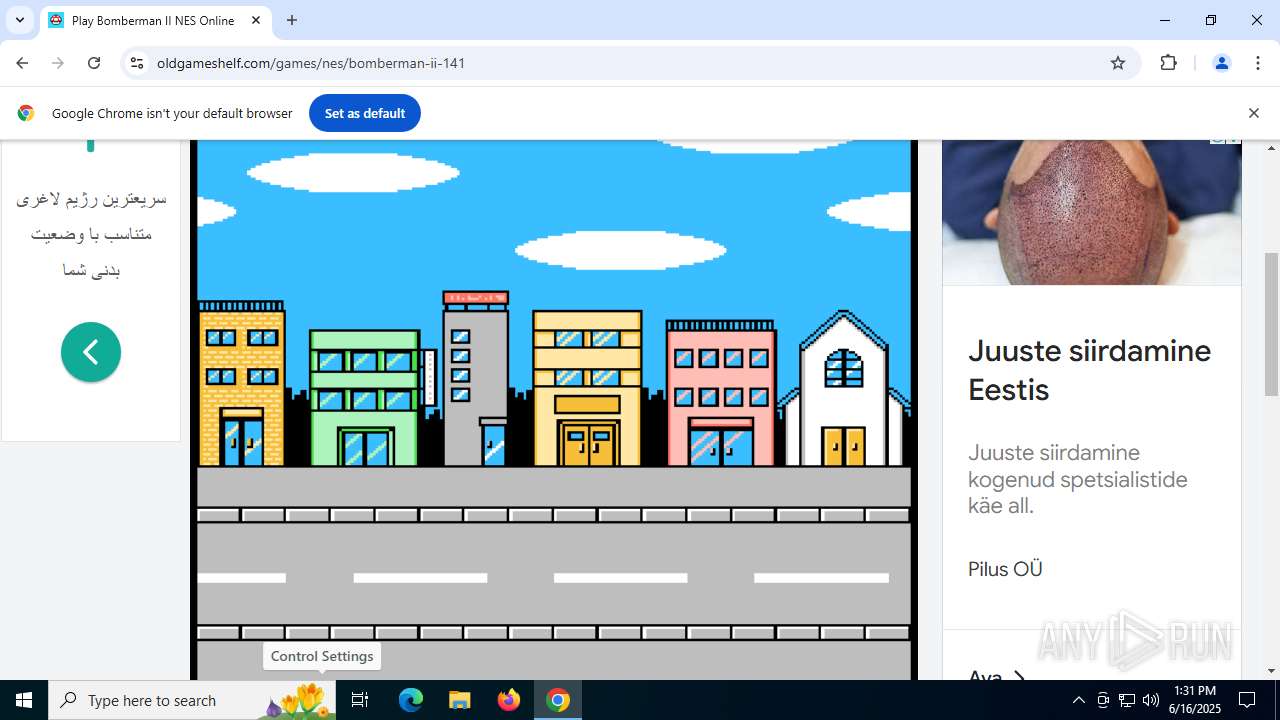
Task: Open the Chrome profile avatar
Action: [1221, 63]
